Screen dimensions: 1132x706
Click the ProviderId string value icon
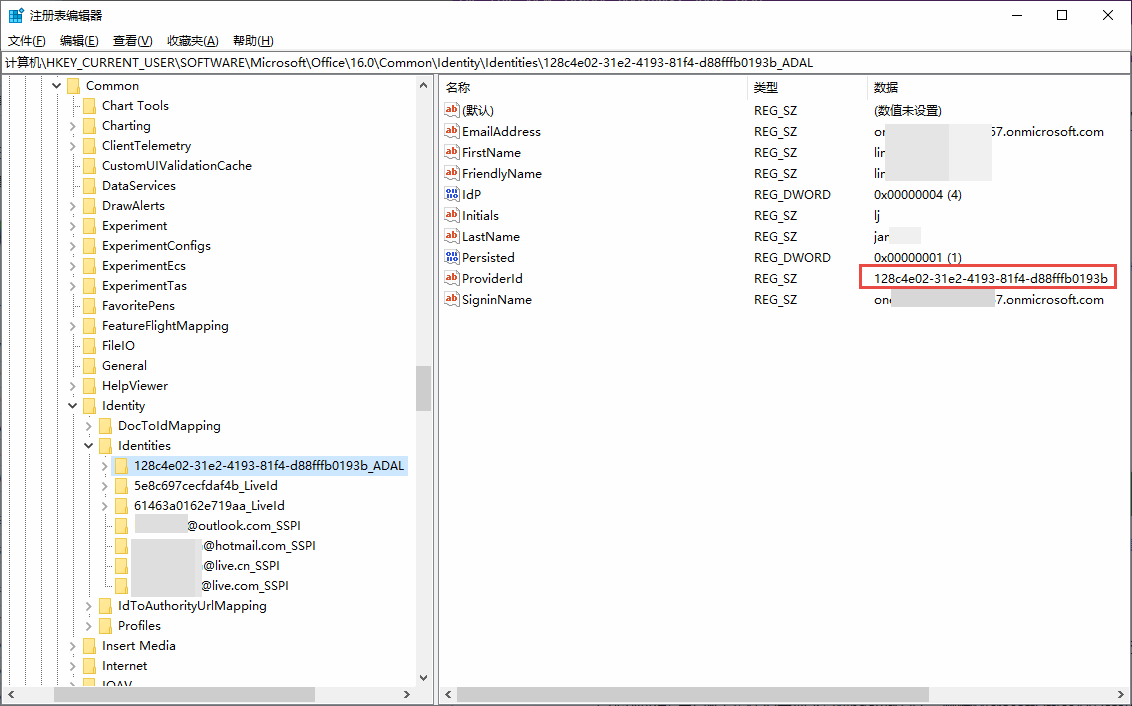pos(452,279)
